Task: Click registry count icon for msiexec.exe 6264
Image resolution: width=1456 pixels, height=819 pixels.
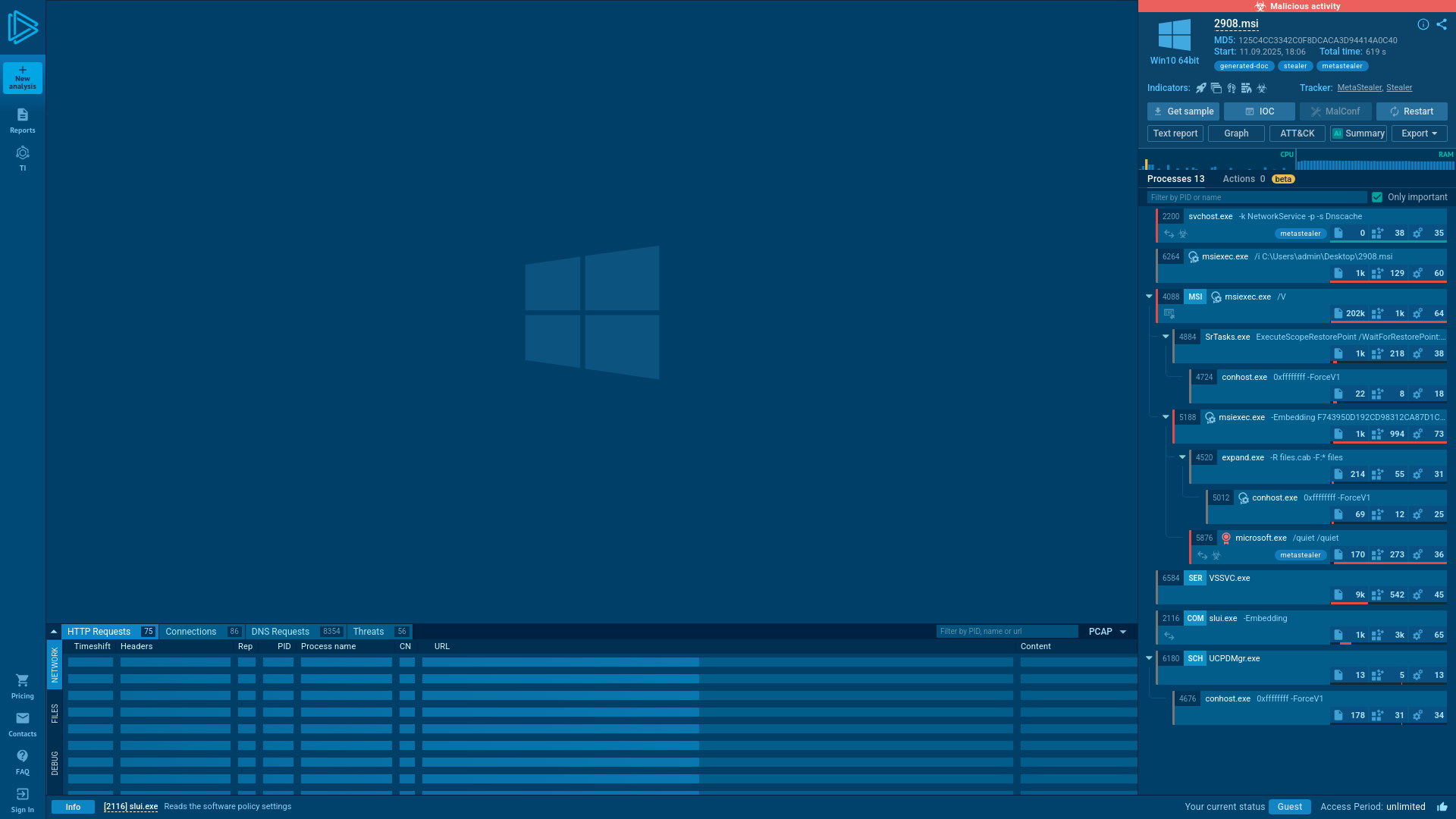Action: click(1377, 273)
